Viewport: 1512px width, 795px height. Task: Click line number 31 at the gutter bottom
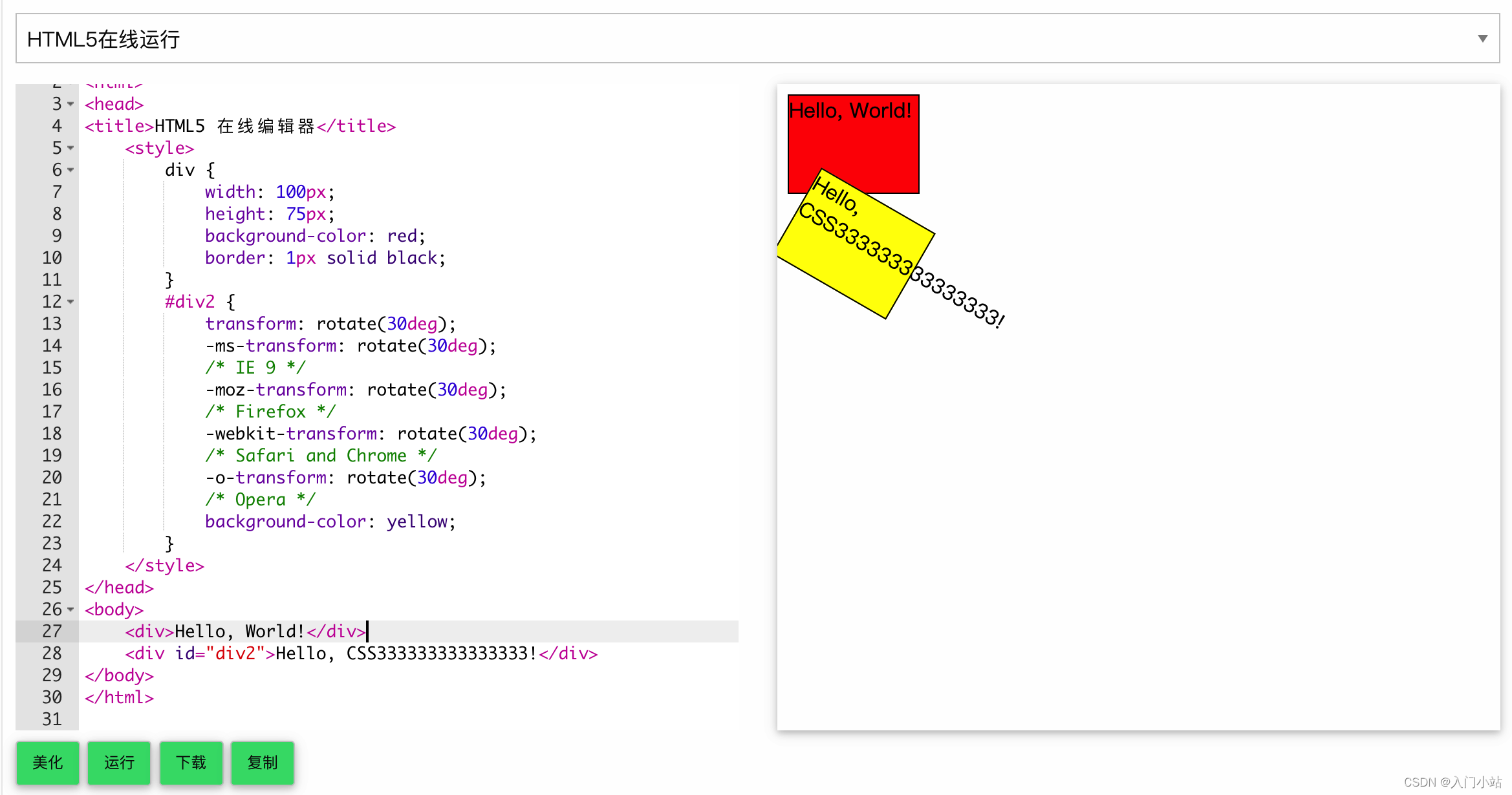coord(52,719)
